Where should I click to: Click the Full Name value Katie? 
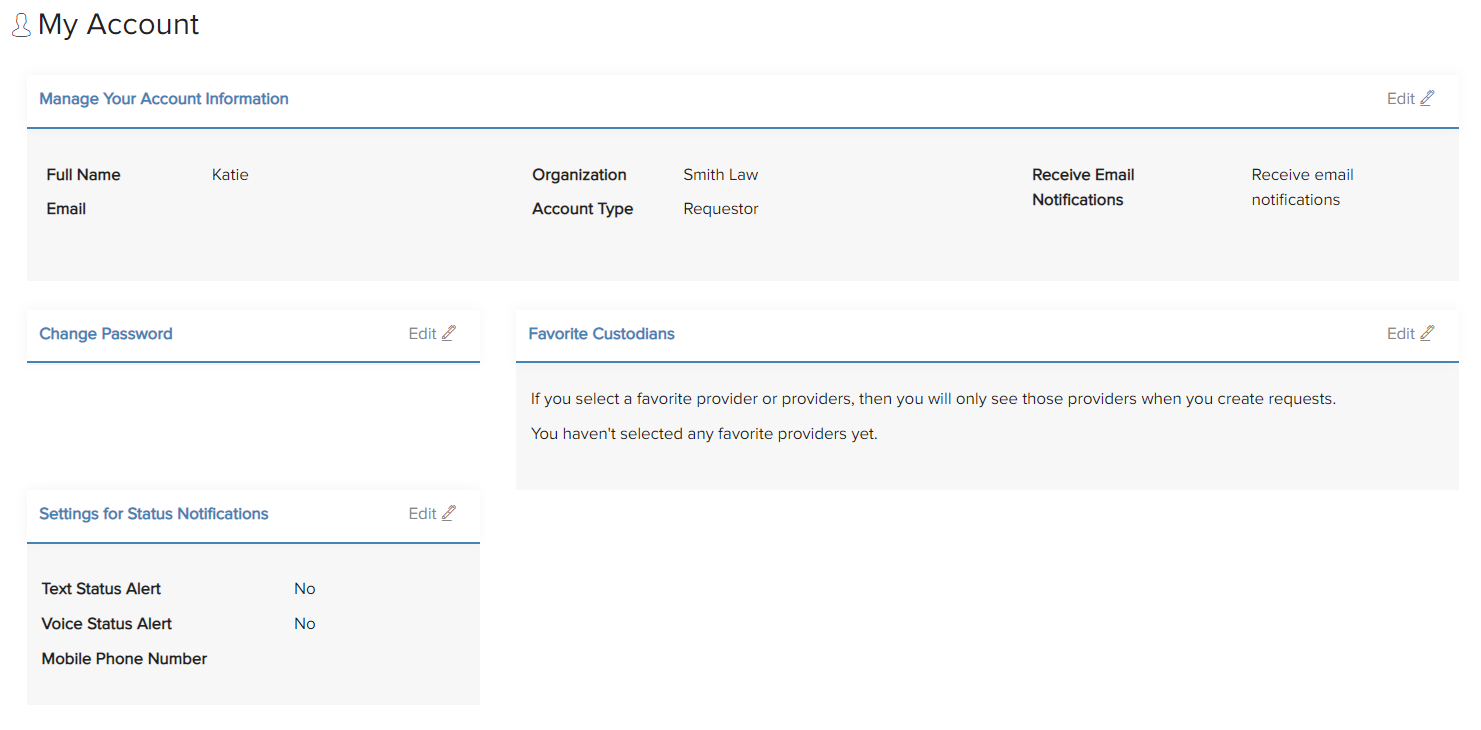[x=230, y=174]
